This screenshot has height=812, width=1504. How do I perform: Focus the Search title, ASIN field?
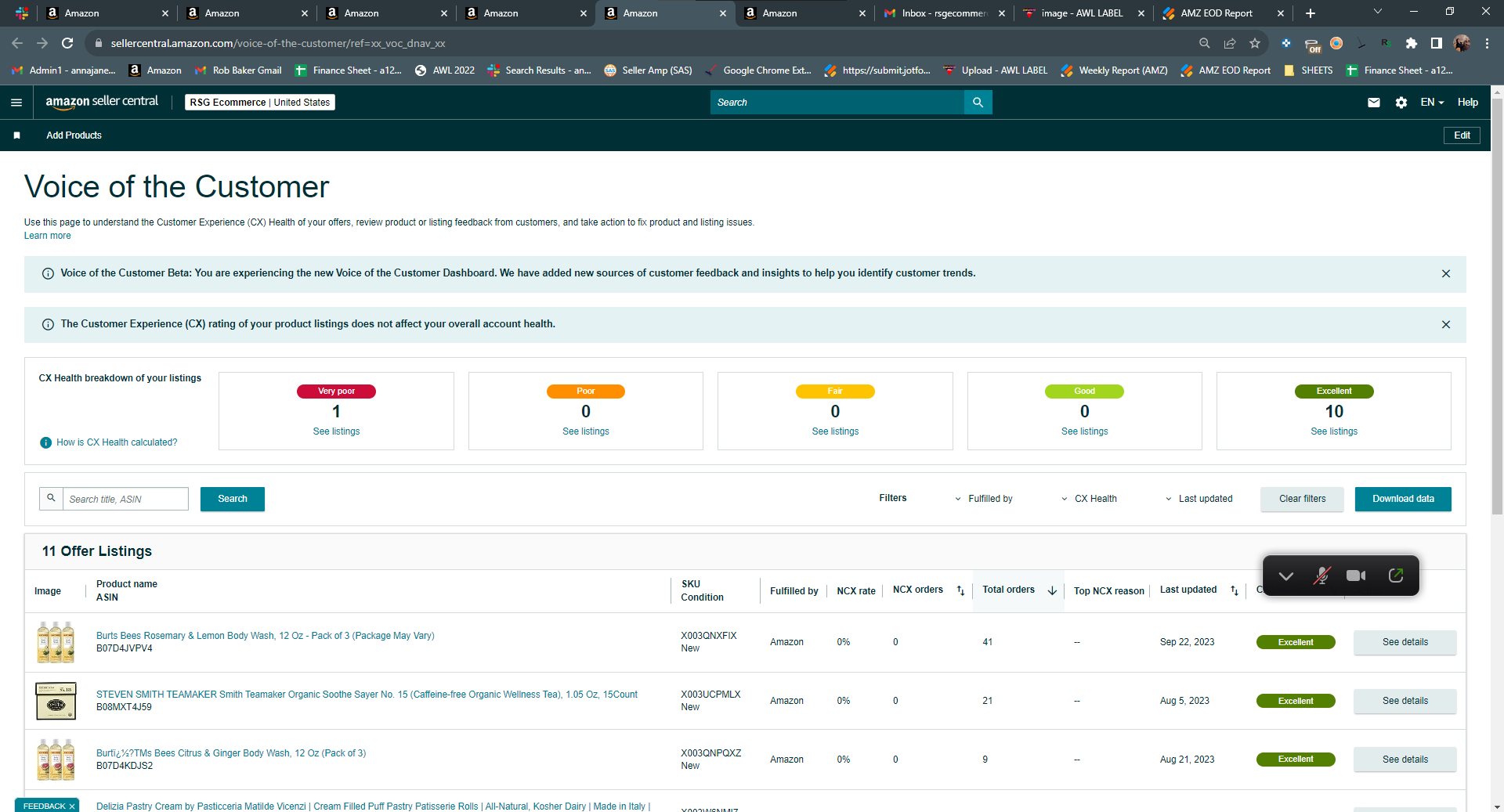point(125,499)
